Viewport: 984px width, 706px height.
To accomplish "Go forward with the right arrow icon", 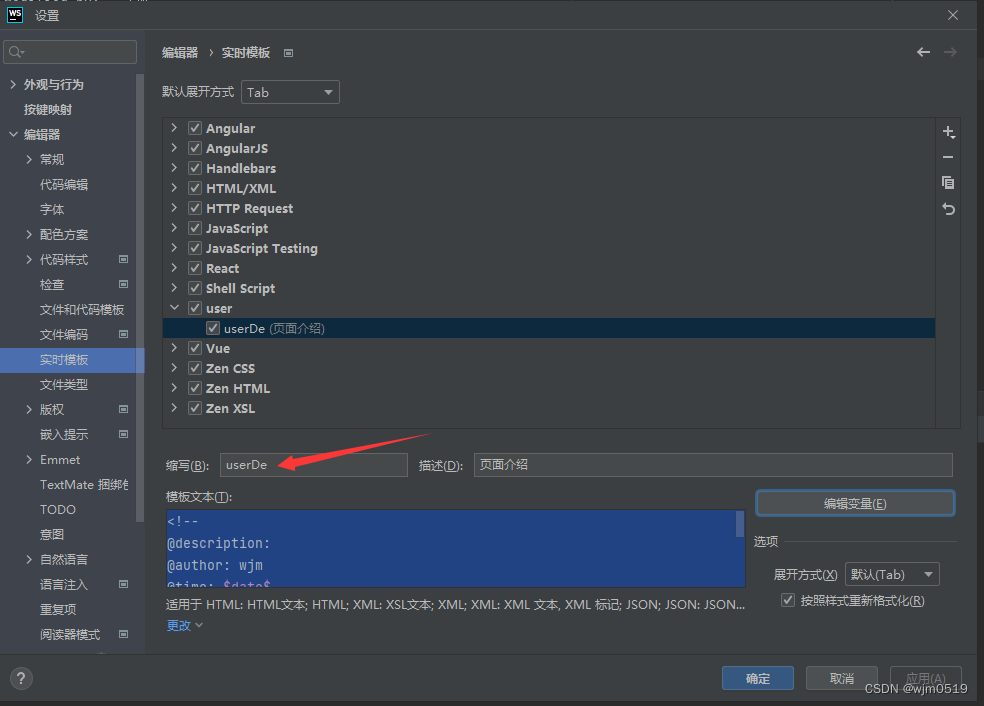I will click(950, 52).
